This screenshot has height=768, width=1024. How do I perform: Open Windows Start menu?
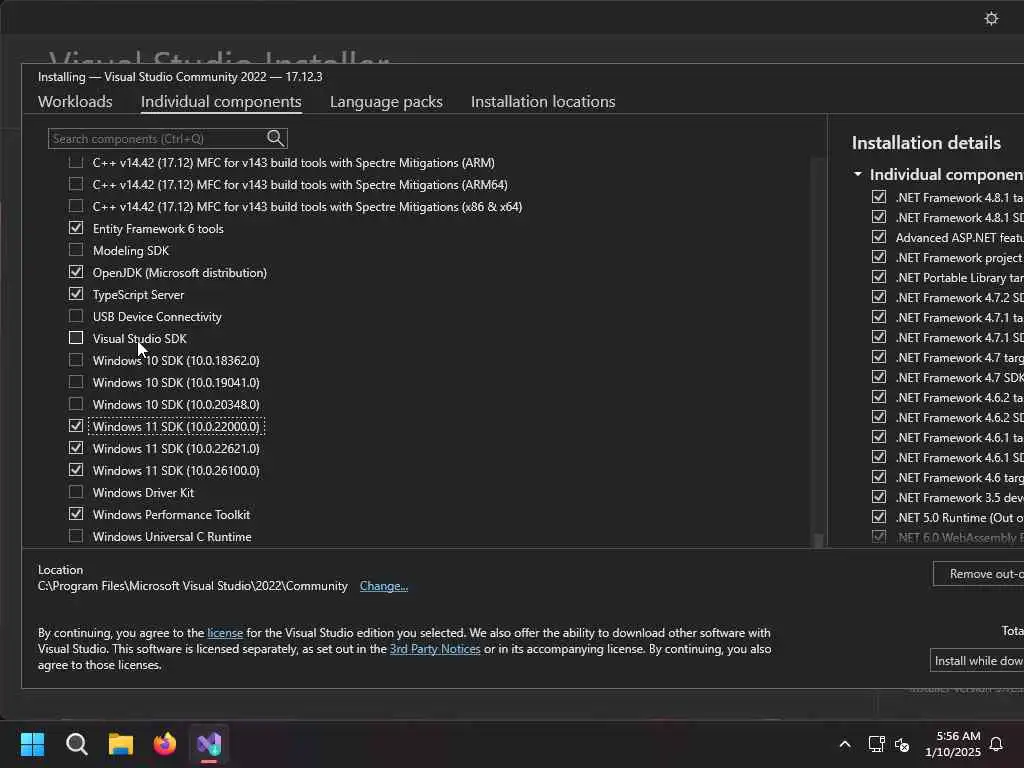pos(32,744)
